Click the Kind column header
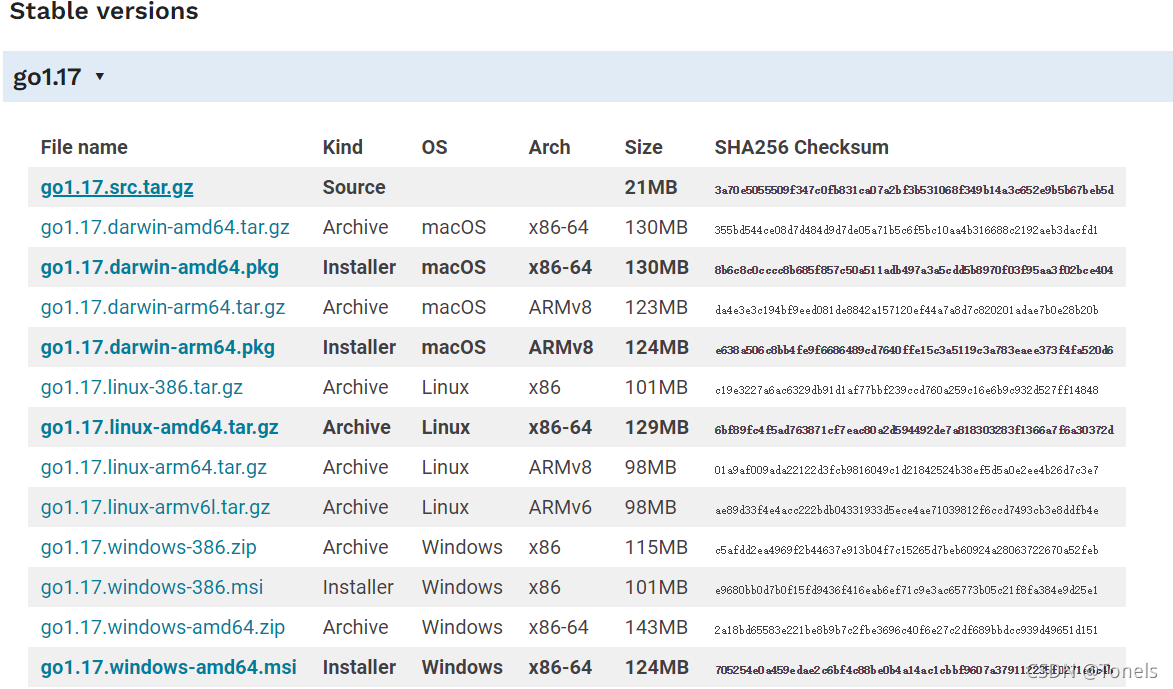The image size is (1173, 689). (343, 147)
